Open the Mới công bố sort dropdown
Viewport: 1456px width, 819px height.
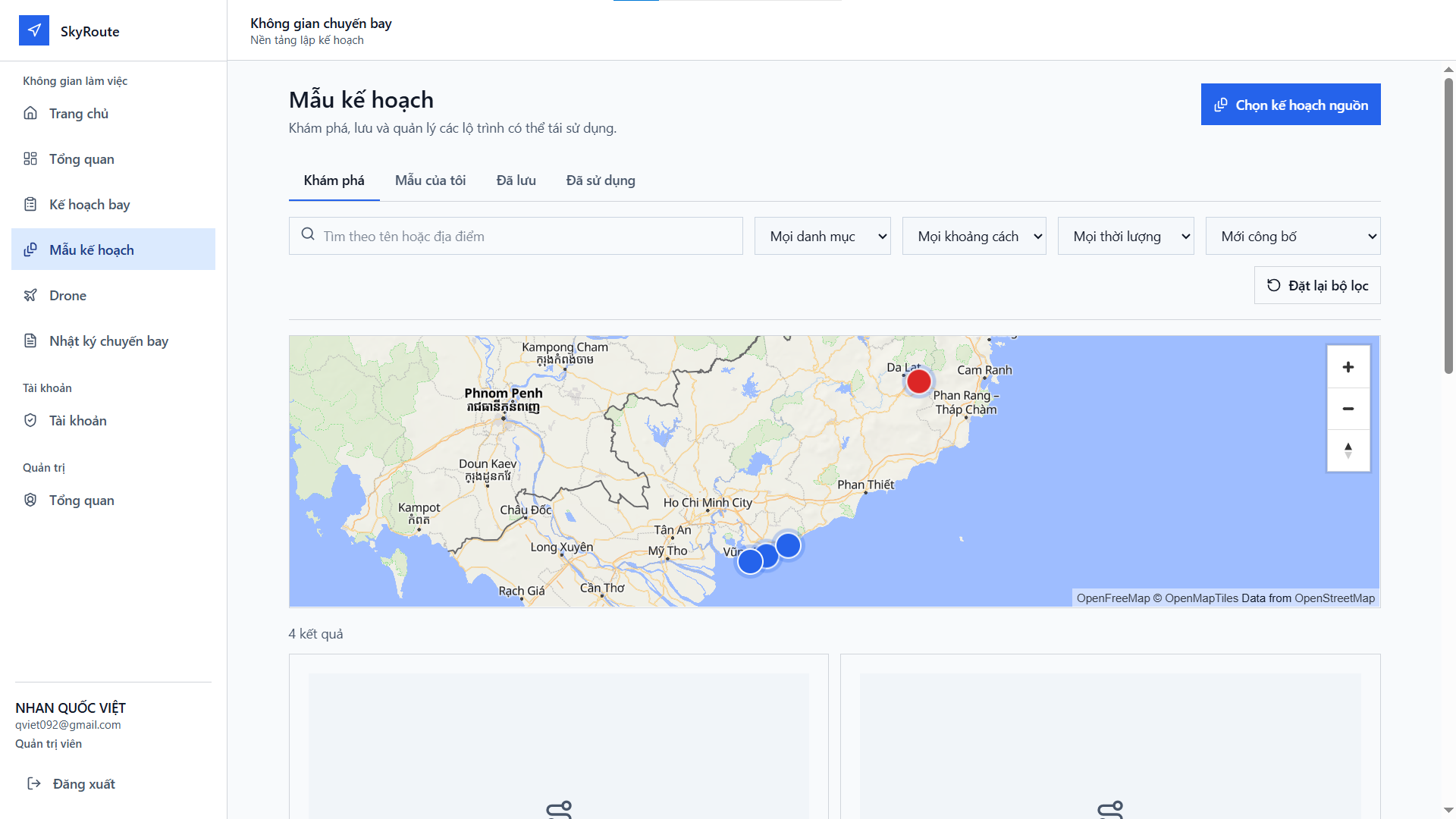click(1292, 236)
